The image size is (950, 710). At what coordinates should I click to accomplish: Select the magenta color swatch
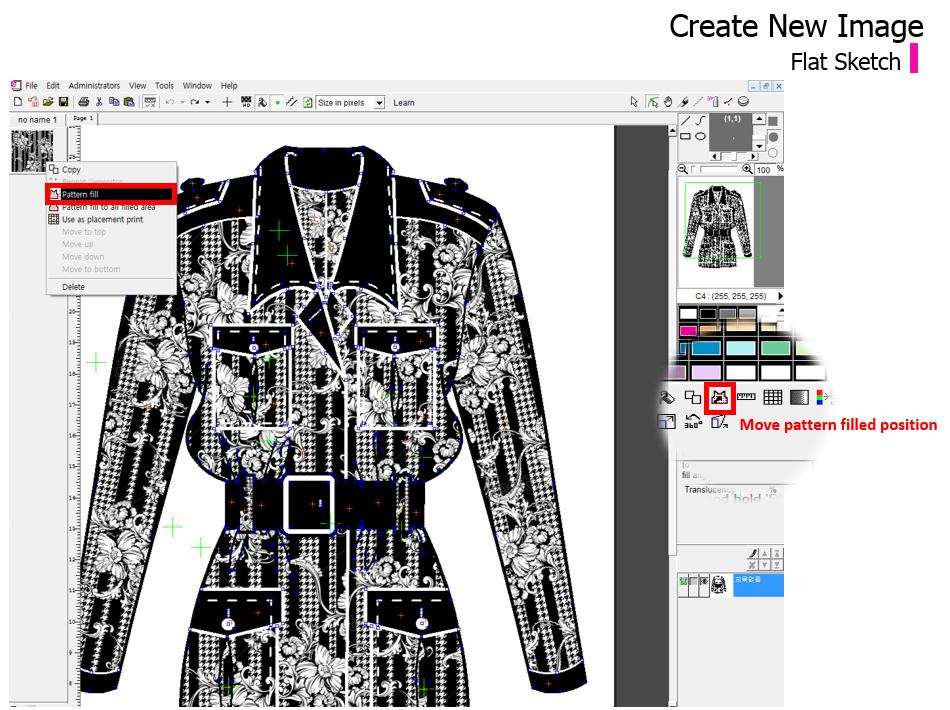[x=688, y=330]
